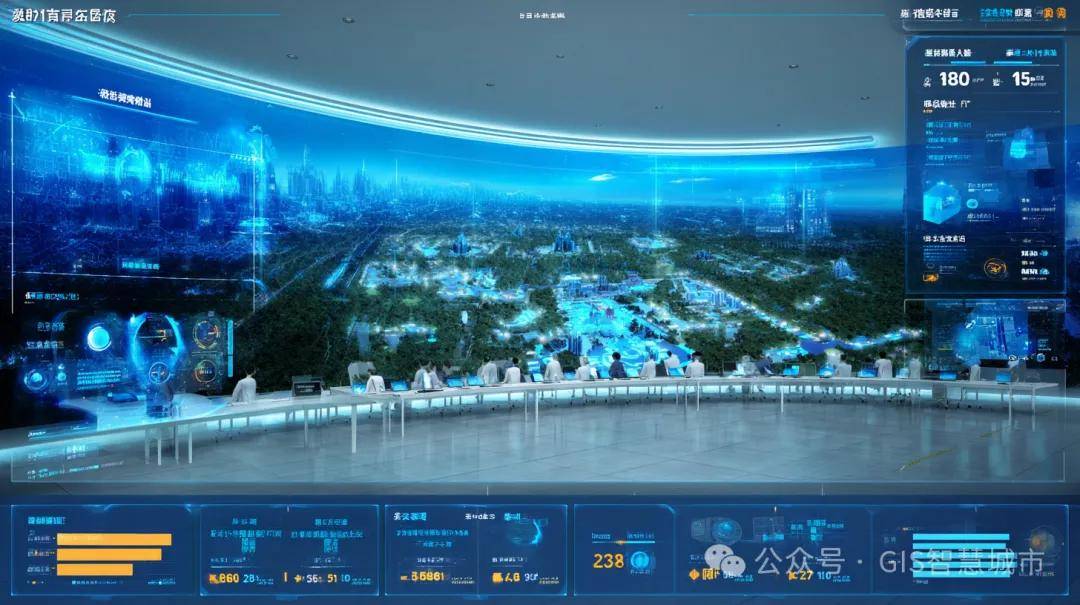Click the orange icon in top-right corner
This screenshot has height=605, width=1080.
1053,14
